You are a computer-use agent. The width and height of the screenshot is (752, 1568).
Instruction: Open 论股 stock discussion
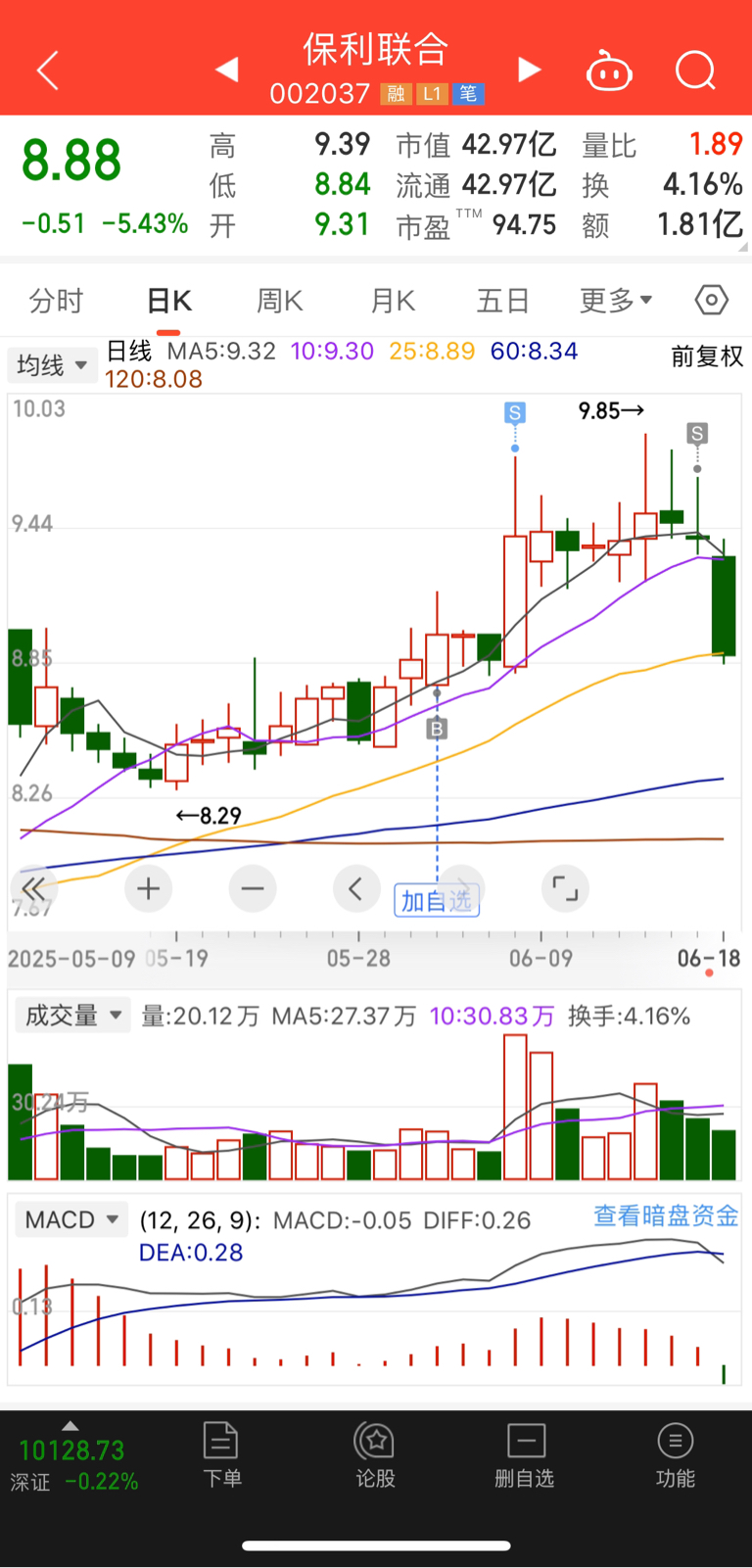pyautogui.click(x=375, y=1455)
